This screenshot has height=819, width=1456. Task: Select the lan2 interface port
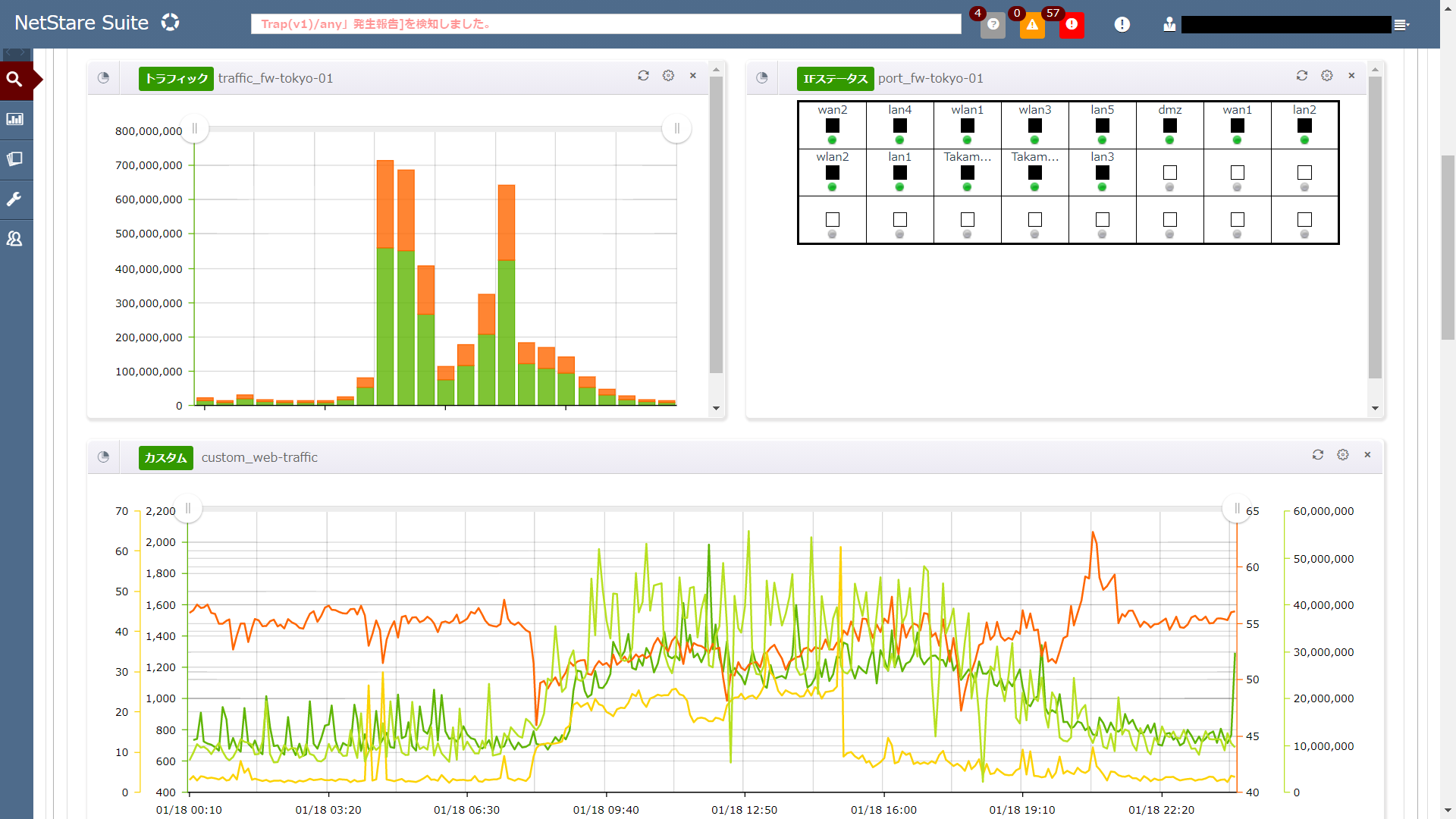1305,125
